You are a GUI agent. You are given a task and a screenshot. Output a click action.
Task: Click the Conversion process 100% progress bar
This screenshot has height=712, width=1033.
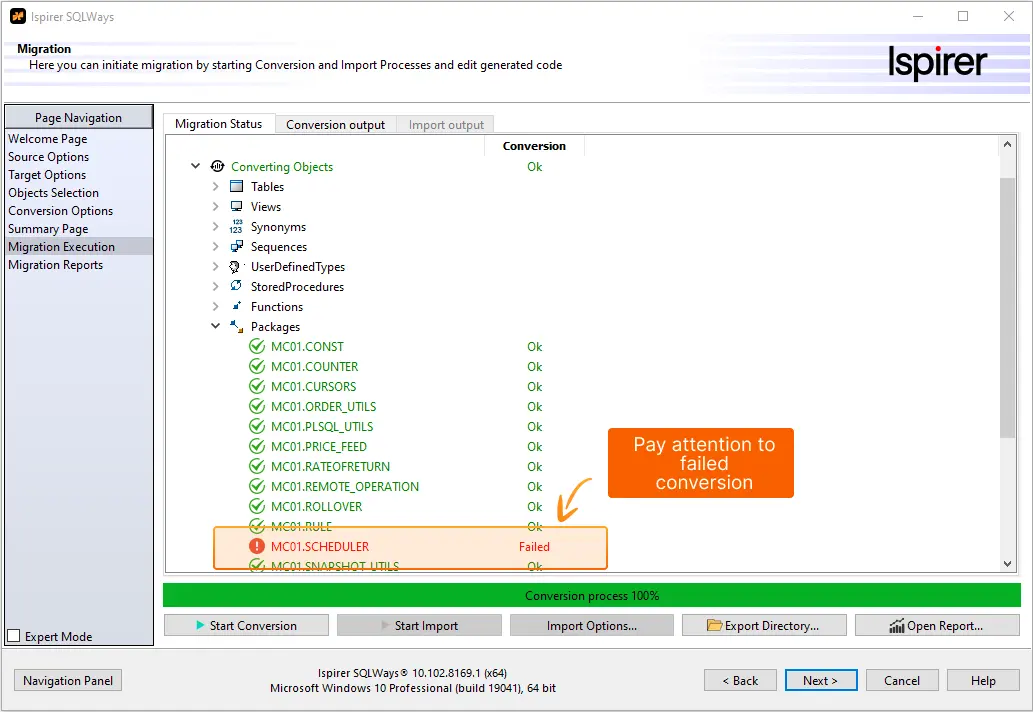[x=592, y=595]
